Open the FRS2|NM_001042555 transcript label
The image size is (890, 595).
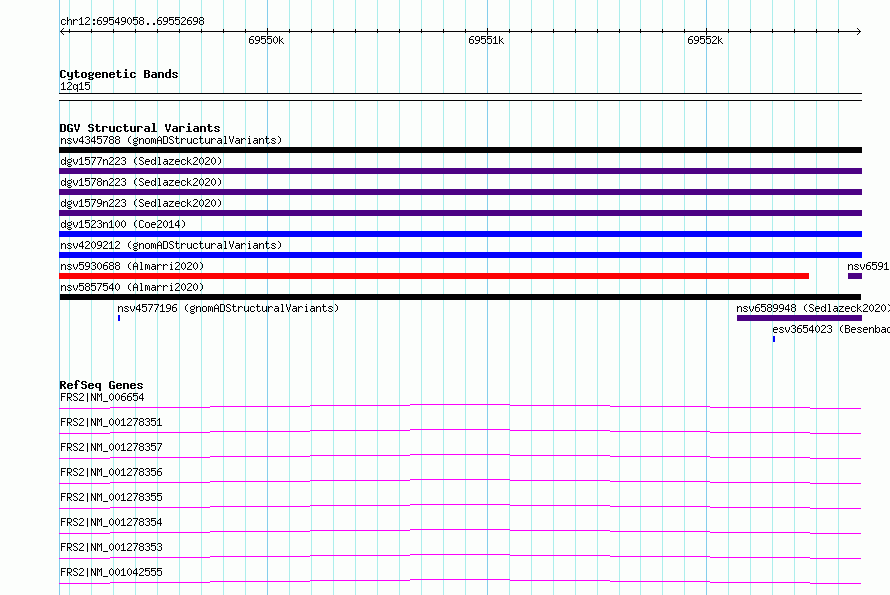111,572
